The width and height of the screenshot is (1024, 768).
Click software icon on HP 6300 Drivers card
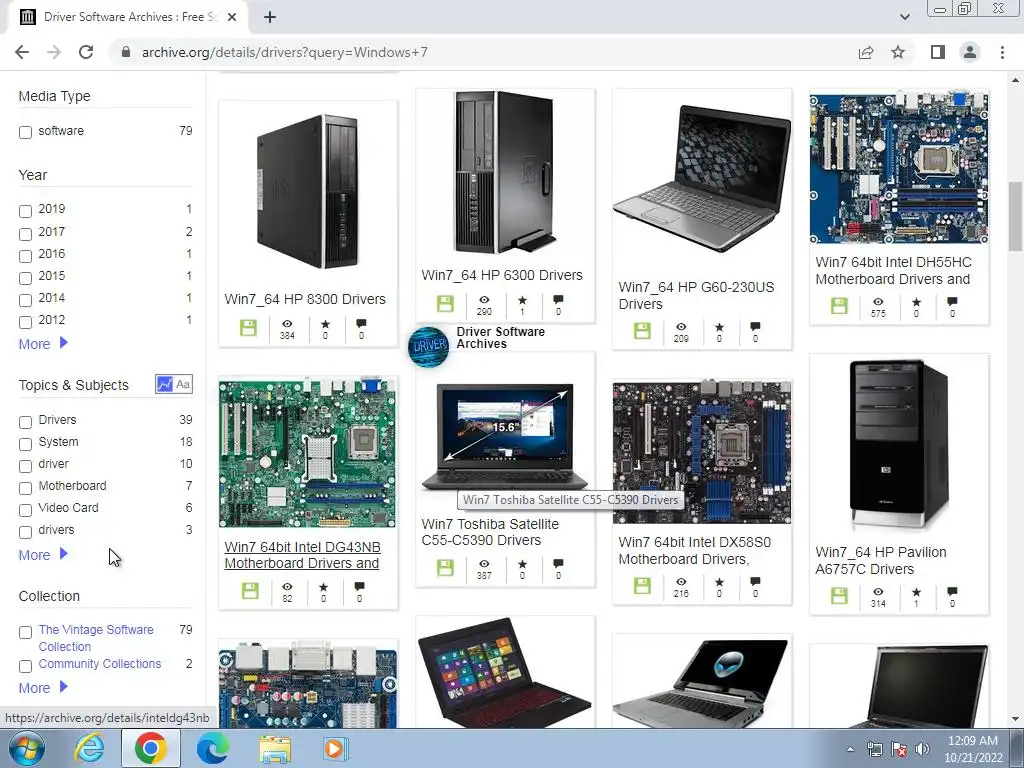coord(445,304)
